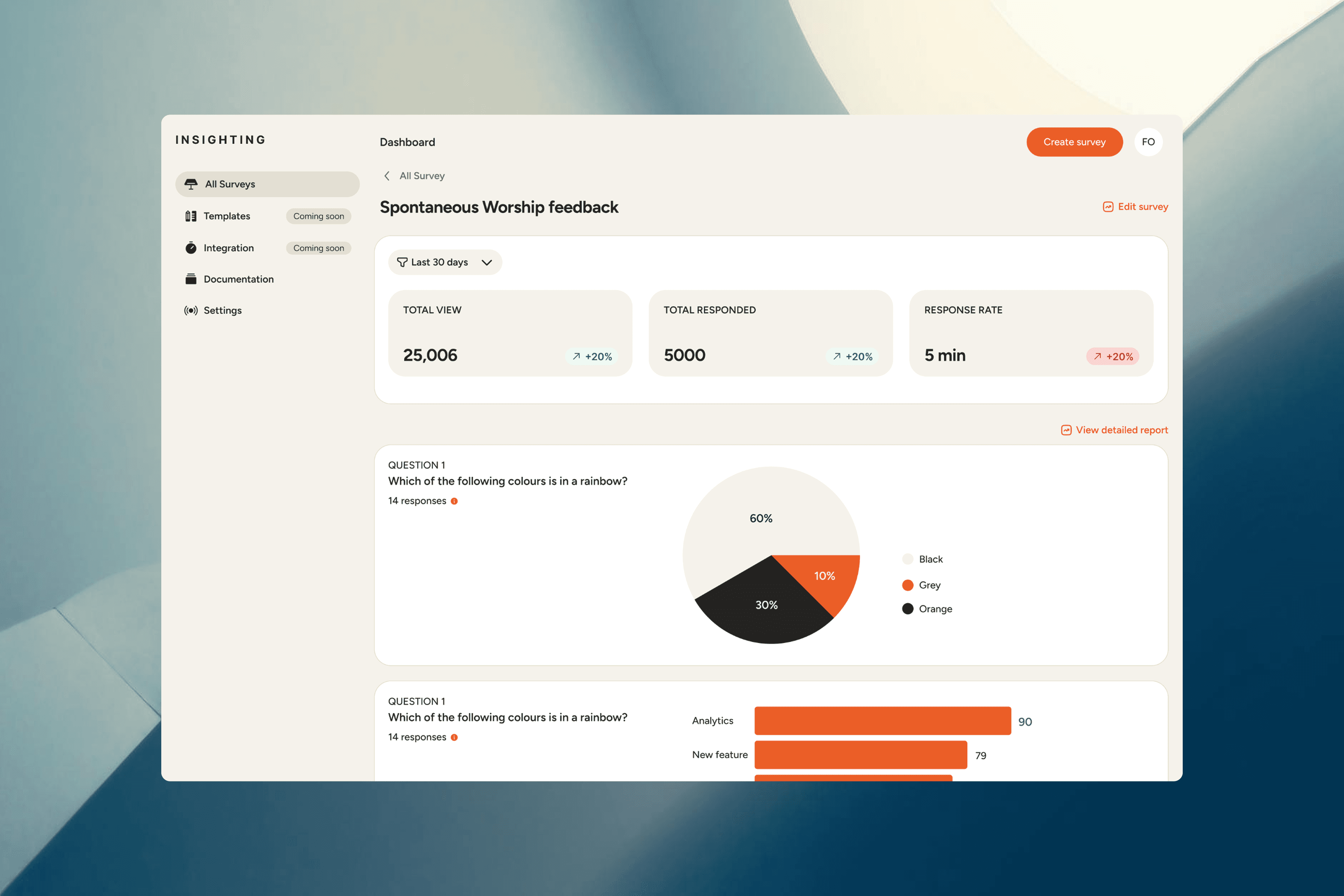Click the Integration sidebar icon
The image size is (1344, 896).
[x=191, y=248]
